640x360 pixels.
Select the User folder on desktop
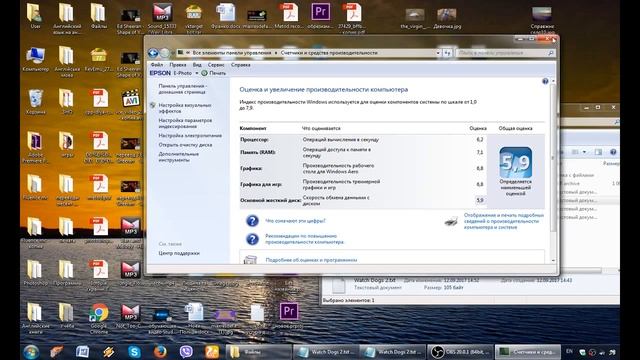[x=35, y=17]
